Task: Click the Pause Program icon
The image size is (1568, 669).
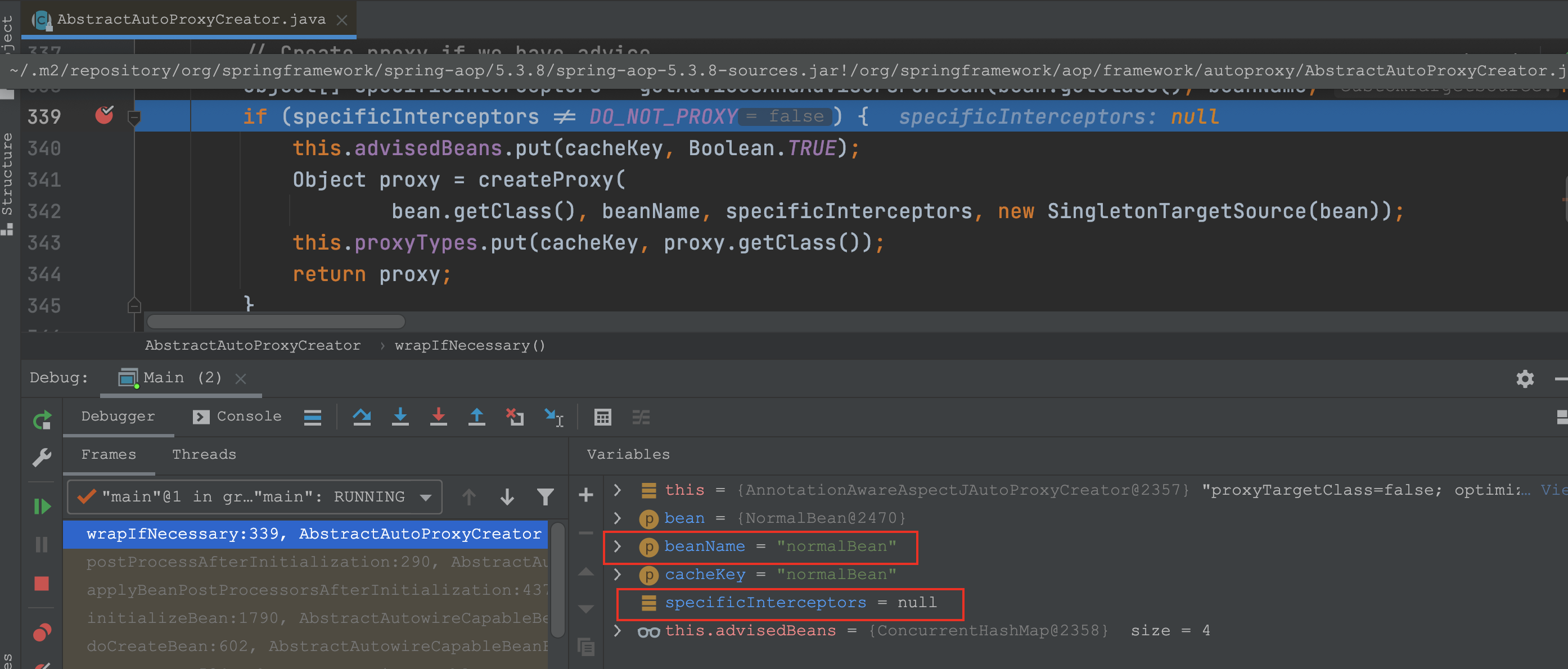Action: [42, 544]
